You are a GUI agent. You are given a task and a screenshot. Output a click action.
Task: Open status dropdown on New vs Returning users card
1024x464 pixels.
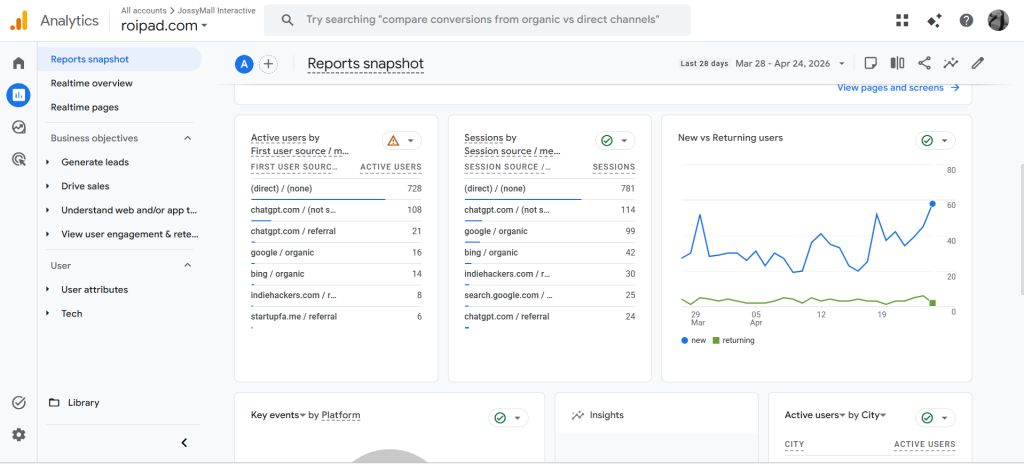click(x=935, y=141)
